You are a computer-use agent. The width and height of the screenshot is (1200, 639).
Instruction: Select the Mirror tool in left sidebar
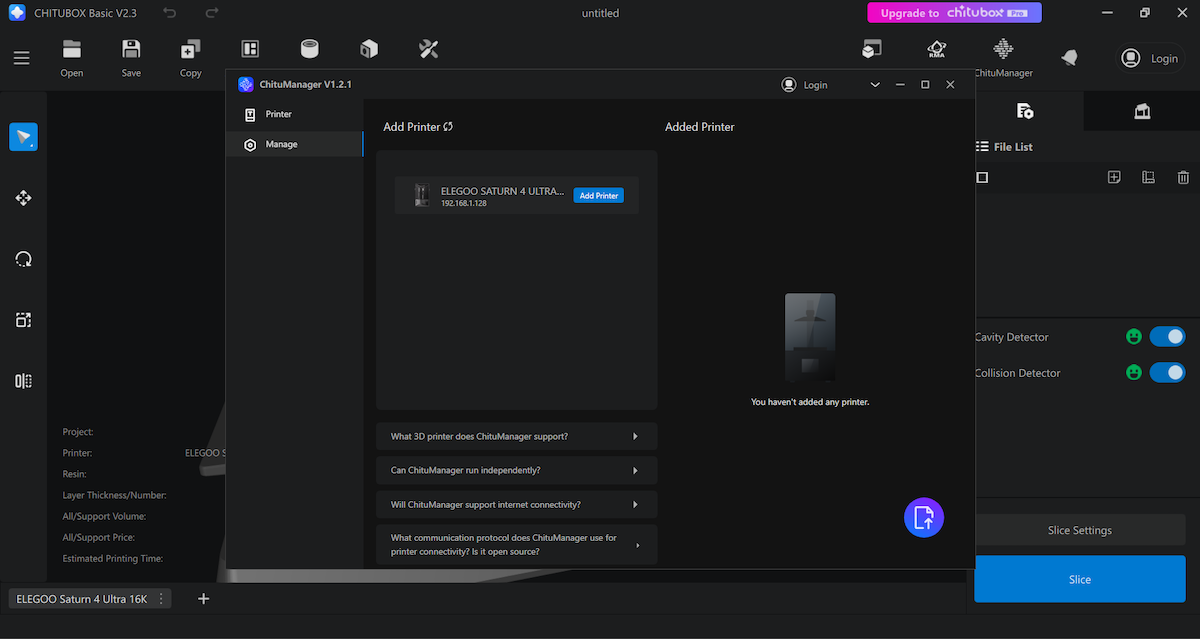[23, 381]
